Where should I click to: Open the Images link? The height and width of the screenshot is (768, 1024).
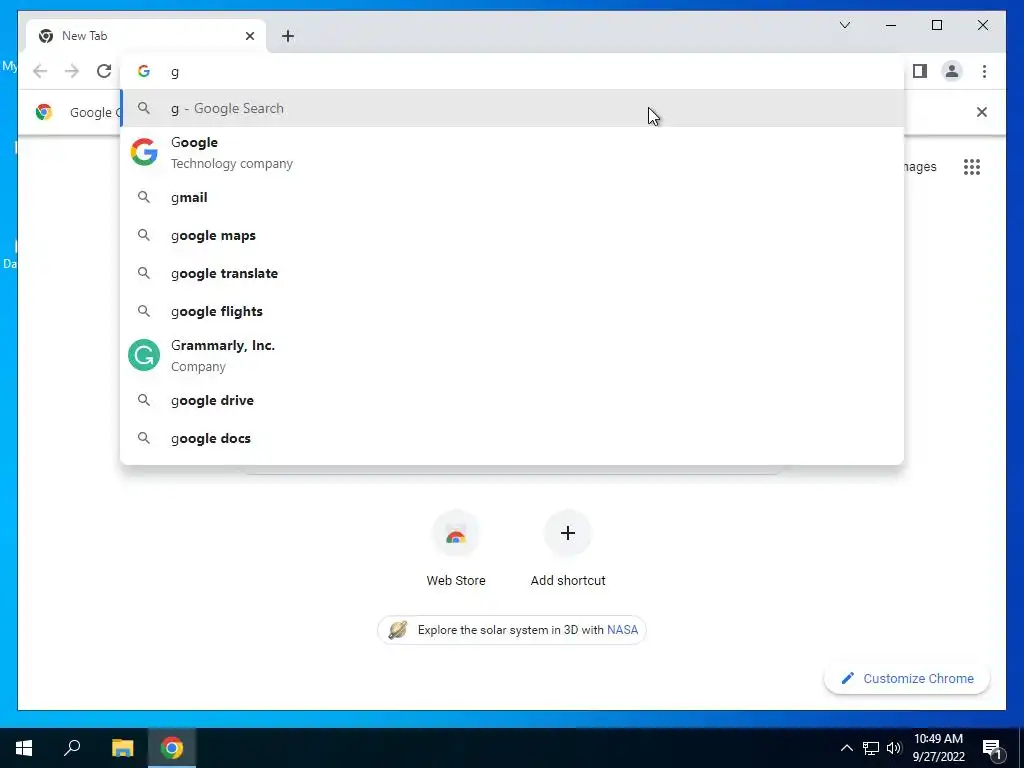point(920,167)
